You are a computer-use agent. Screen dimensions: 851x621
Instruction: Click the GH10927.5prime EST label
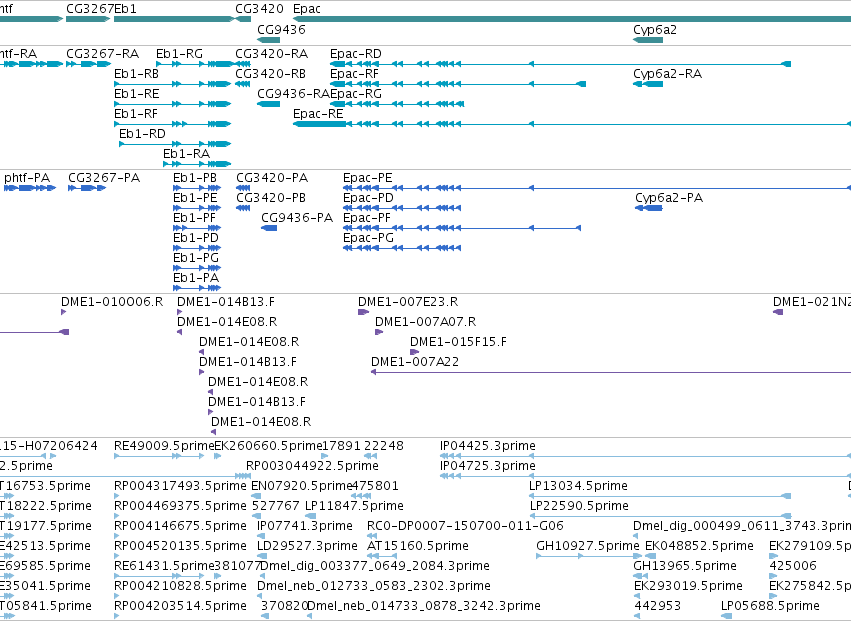coord(588,546)
